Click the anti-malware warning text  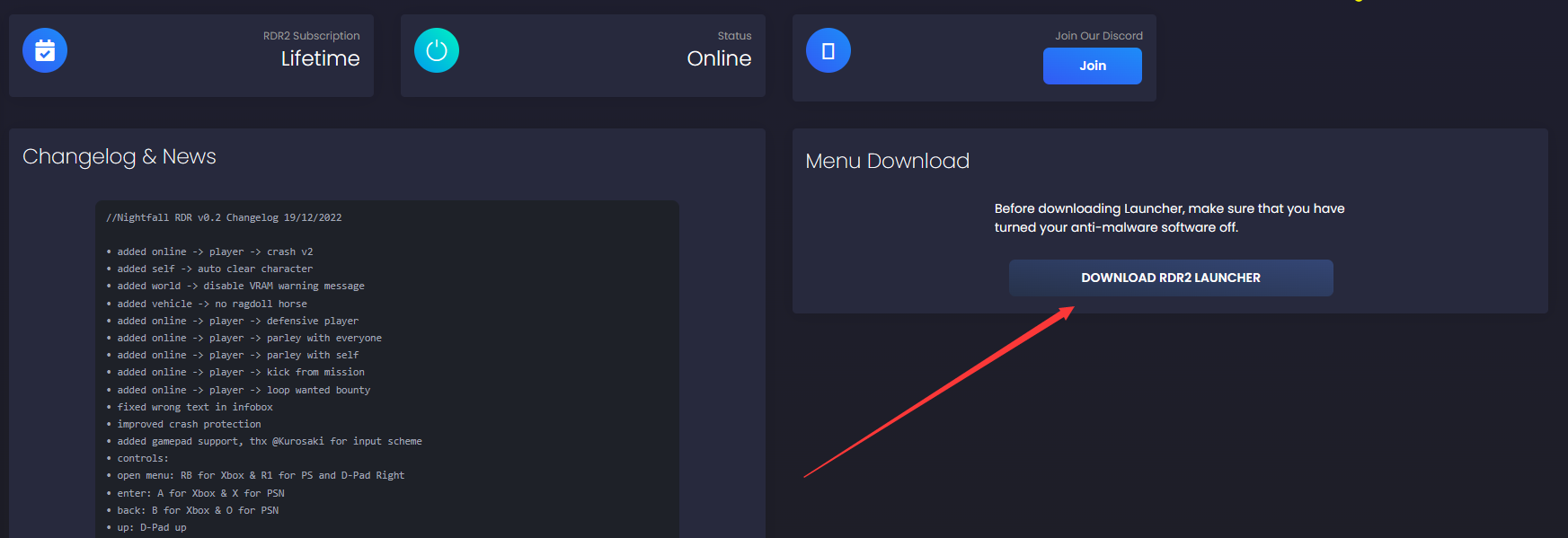[x=1170, y=217]
